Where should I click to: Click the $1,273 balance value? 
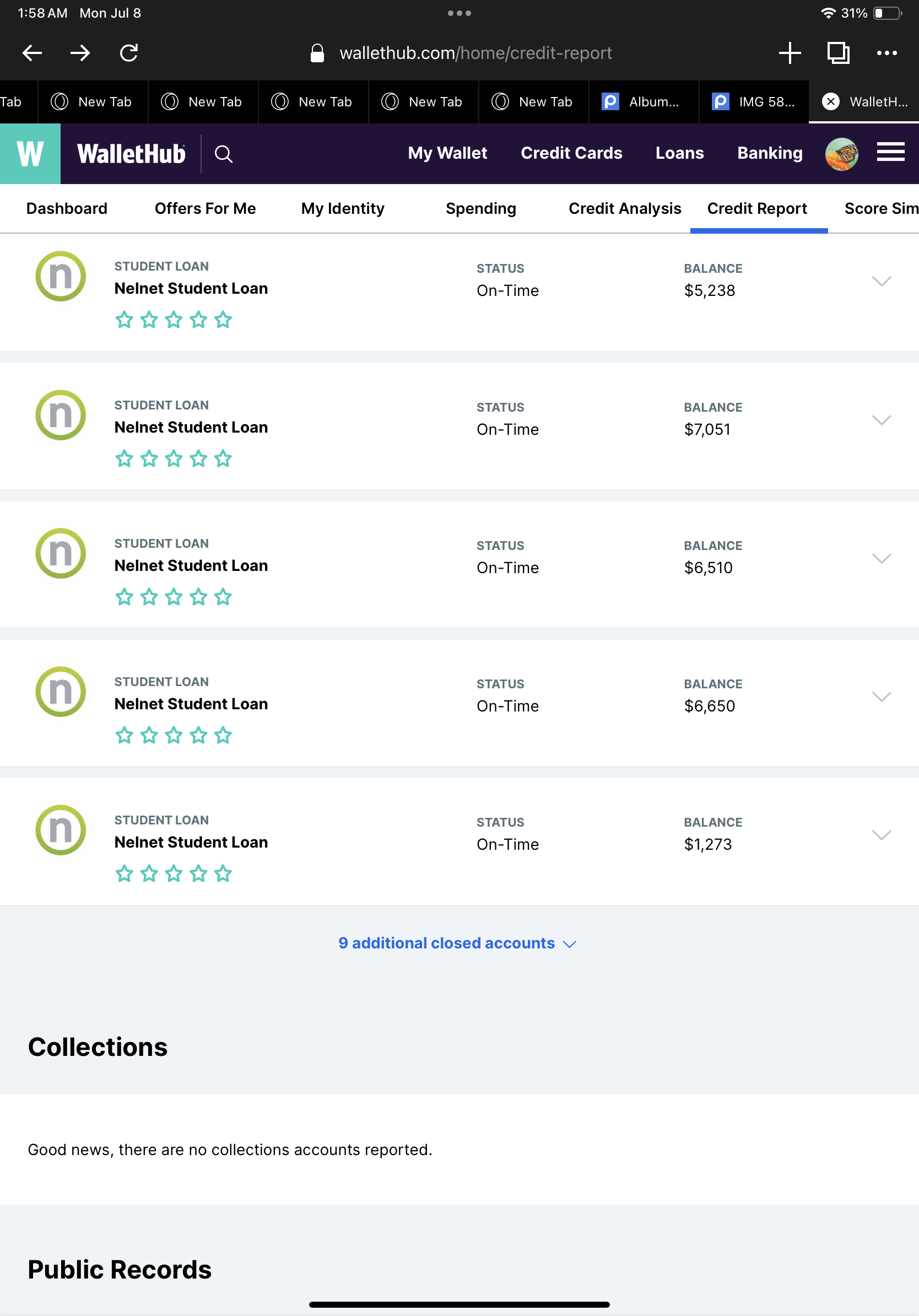pos(707,844)
